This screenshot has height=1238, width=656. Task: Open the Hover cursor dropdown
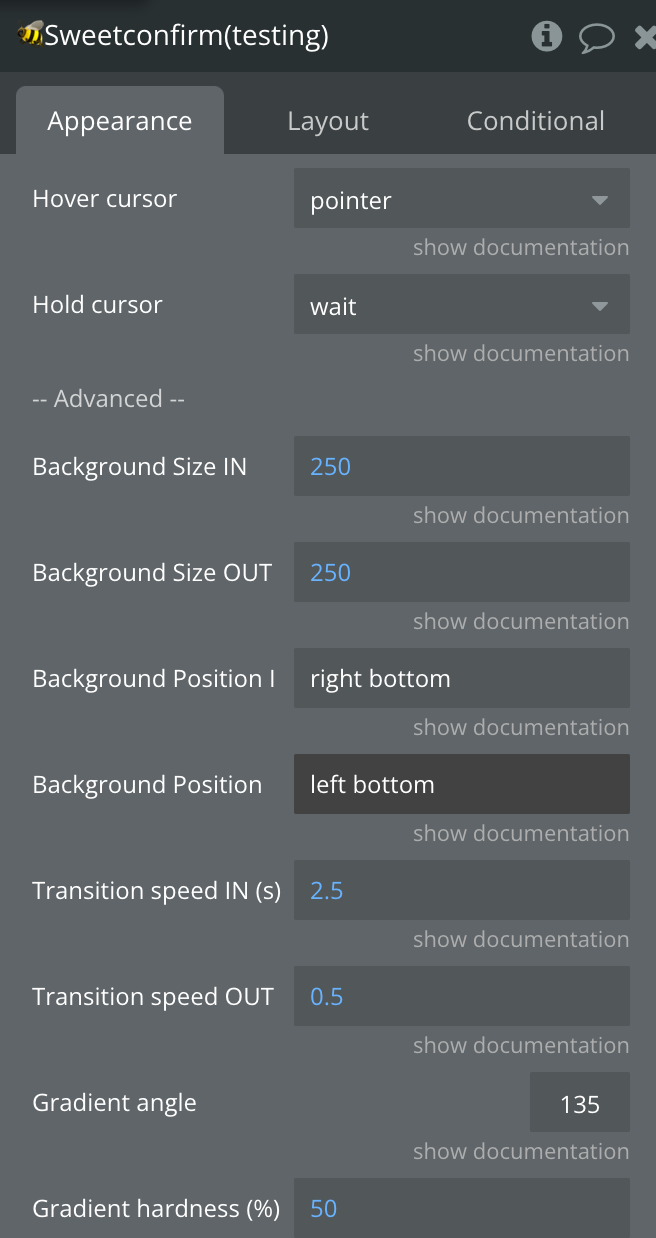[462, 198]
